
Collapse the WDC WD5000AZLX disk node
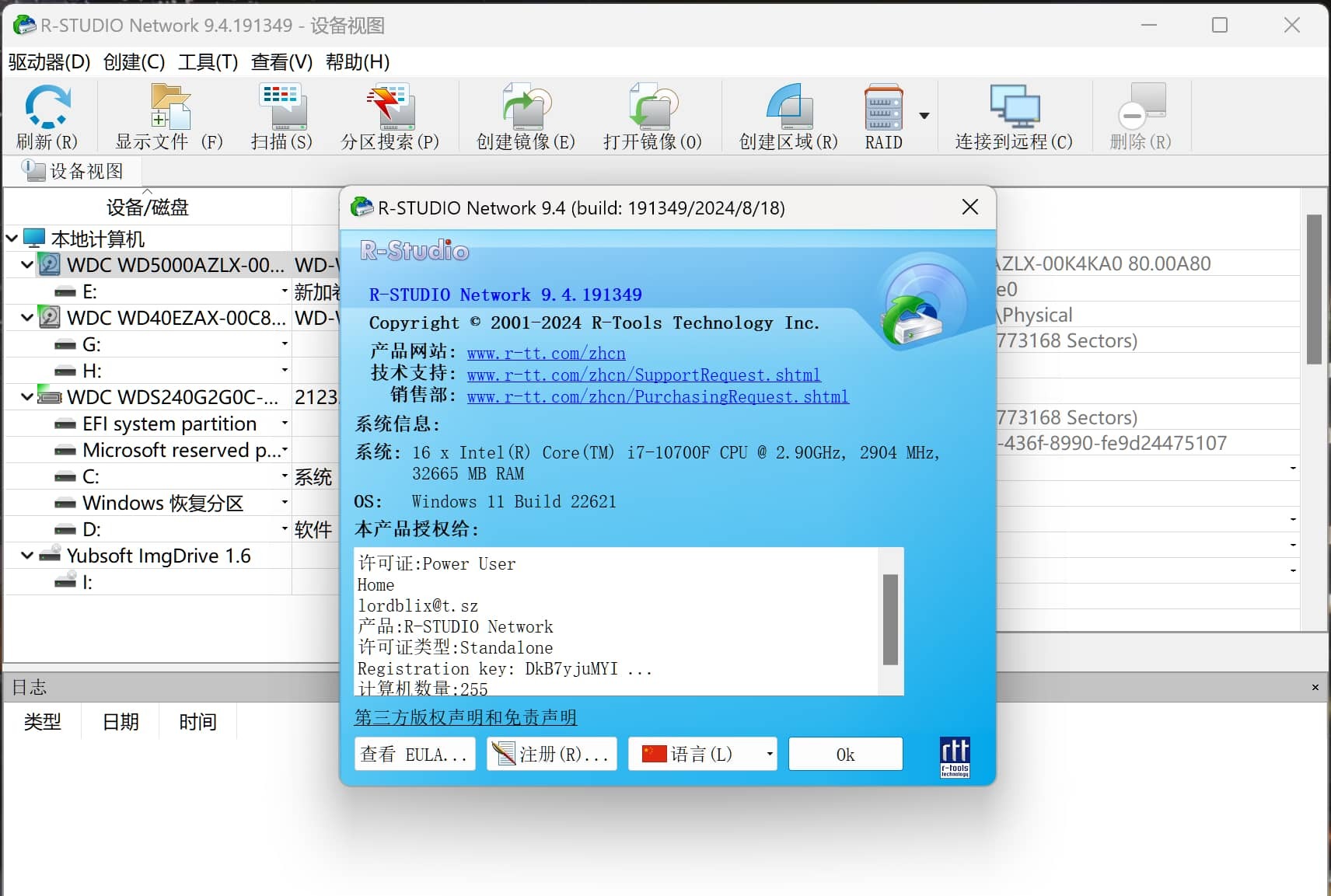pos(27,264)
